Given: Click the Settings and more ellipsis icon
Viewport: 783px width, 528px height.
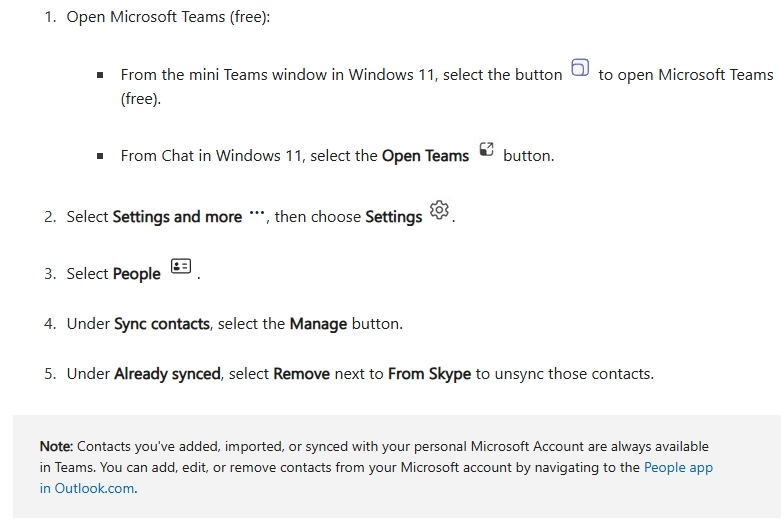Looking at the screenshot, I should point(256,214).
